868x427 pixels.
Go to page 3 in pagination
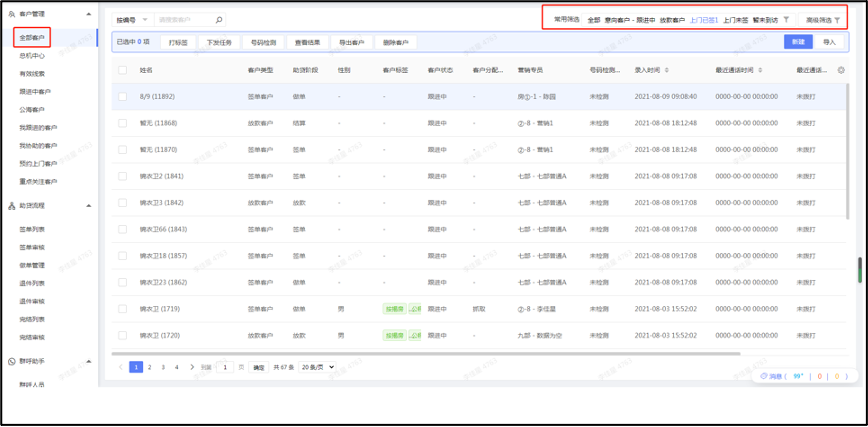[x=163, y=367]
